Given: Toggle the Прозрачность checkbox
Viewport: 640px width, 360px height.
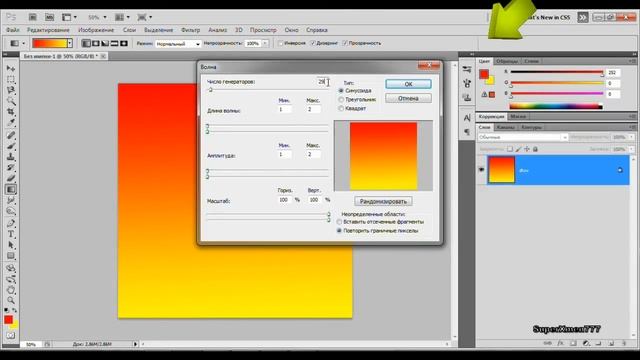Looking at the screenshot, I should point(345,43).
